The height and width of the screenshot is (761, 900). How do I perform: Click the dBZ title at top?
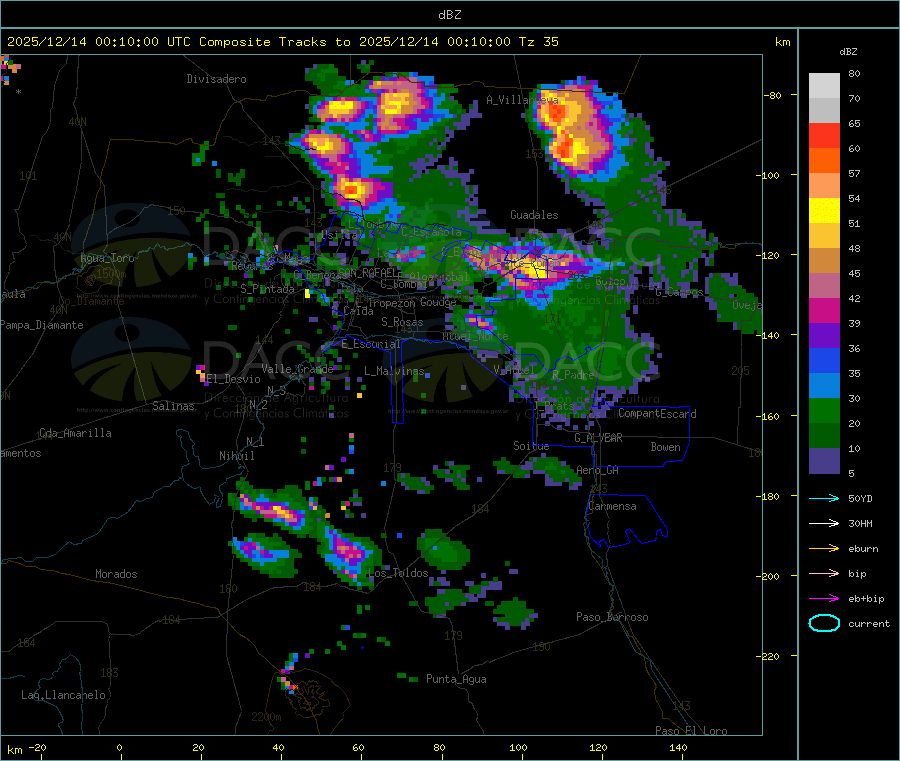point(449,15)
